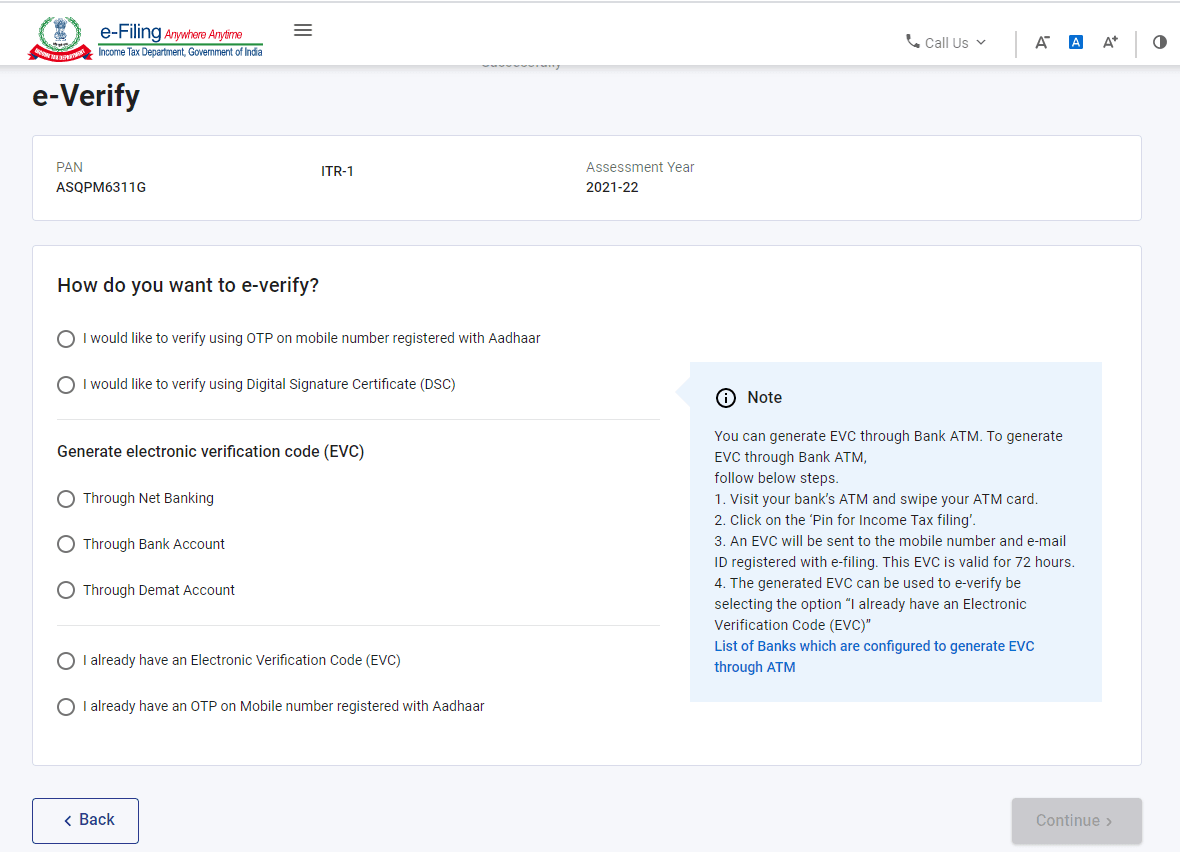Image resolution: width=1180 pixels, height=852 pixels.
Task: Decrease font size with A- icon
Action: point(1042,42)
